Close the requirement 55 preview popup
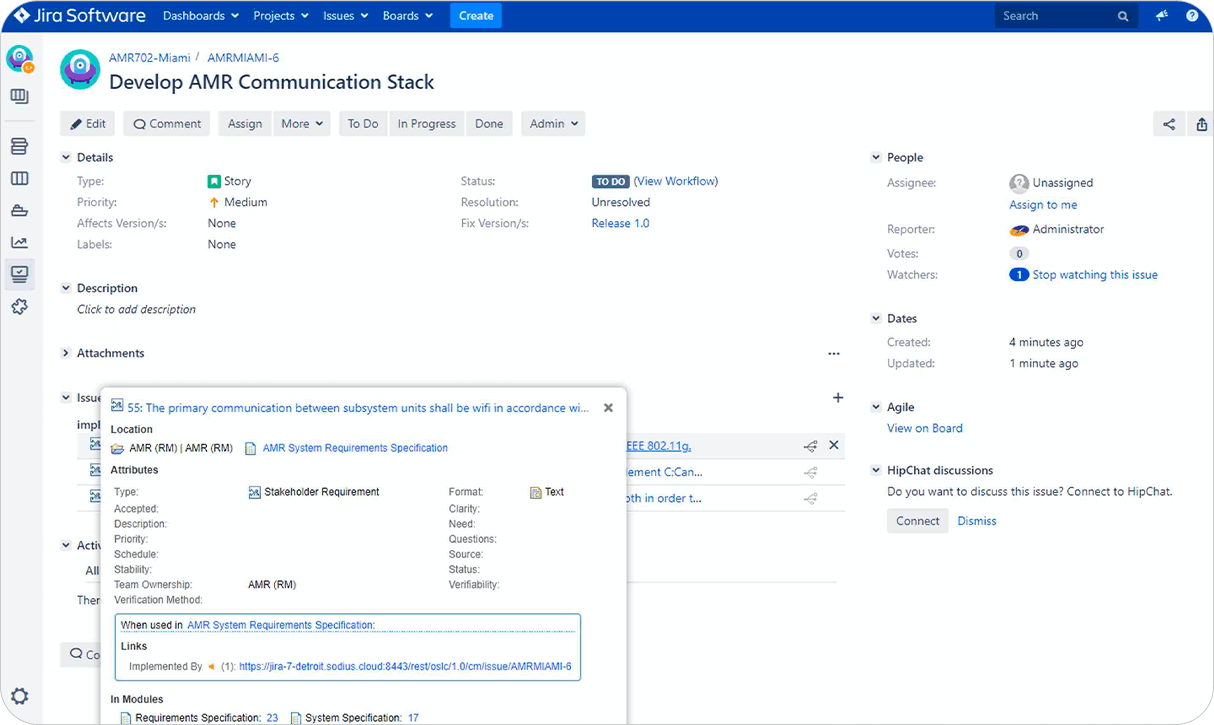The image size is (1214, 725). point(608,408)
